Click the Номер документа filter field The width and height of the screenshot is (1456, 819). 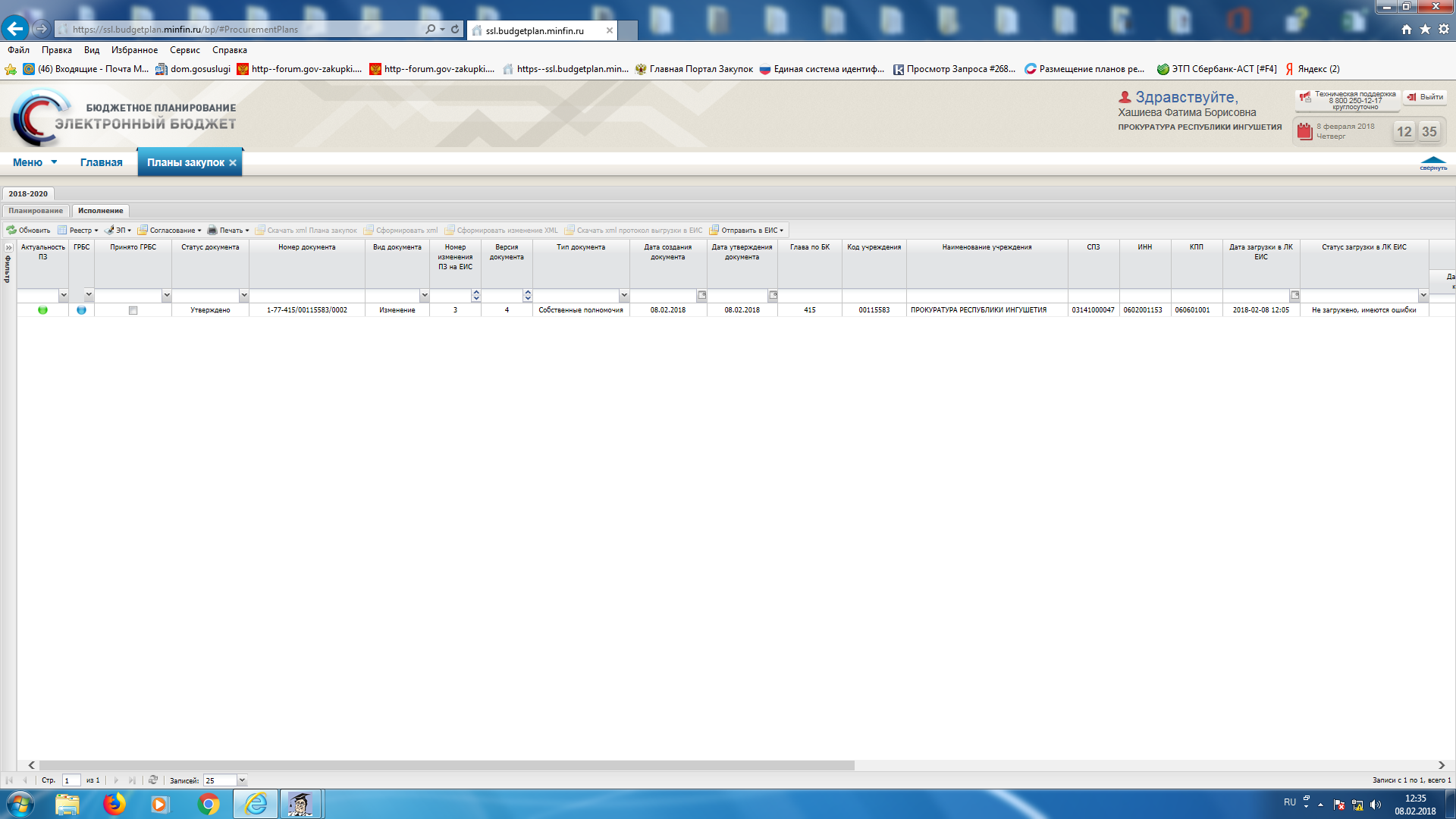pyautogui.click(x=306, y=295)
